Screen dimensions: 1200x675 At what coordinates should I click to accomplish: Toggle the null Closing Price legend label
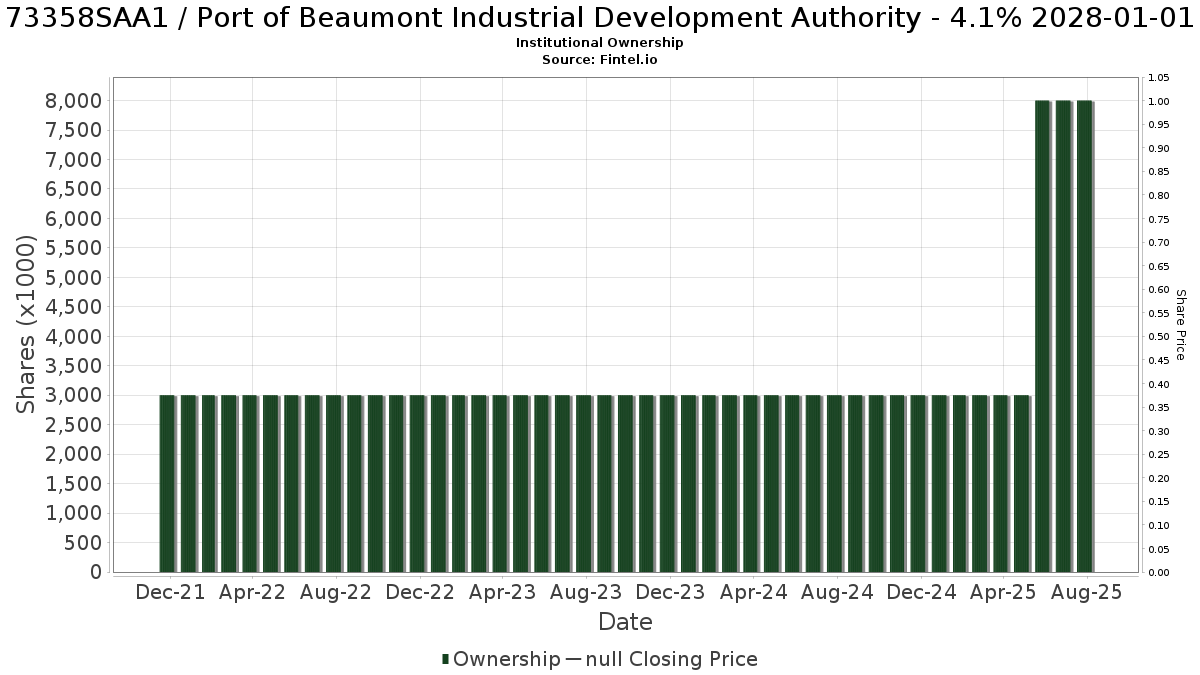(x=671, y=659)
